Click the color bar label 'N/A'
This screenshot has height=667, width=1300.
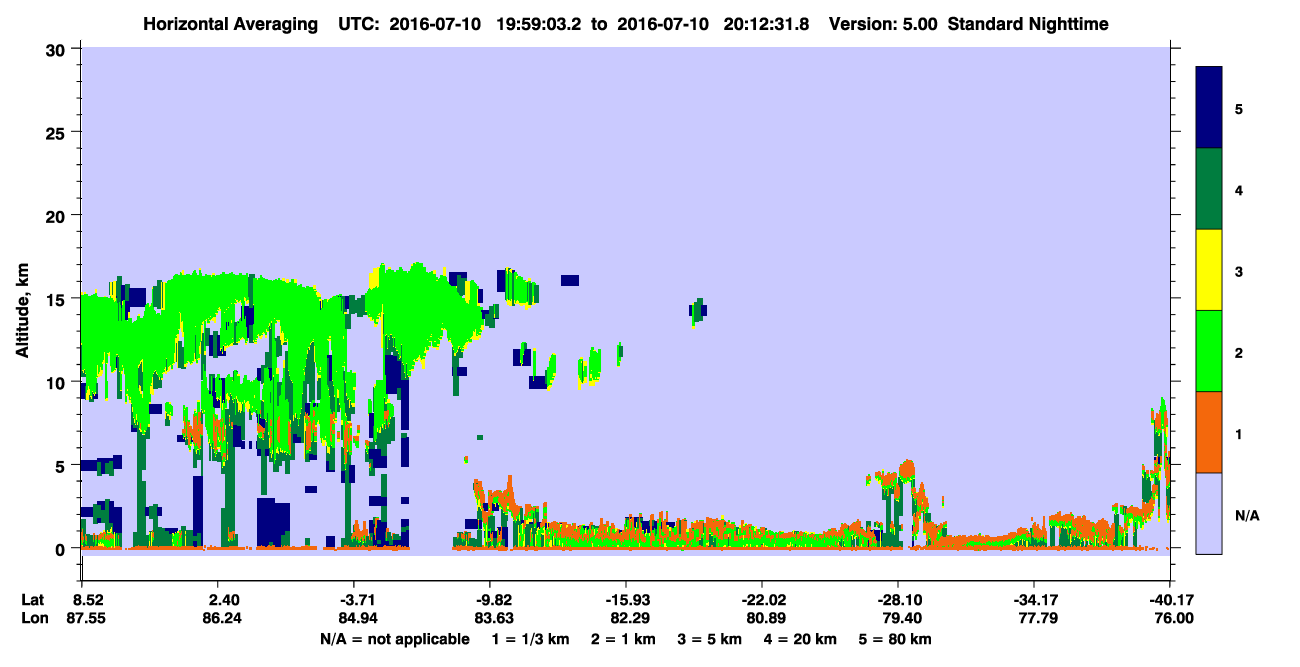[x=1247, y=515]
